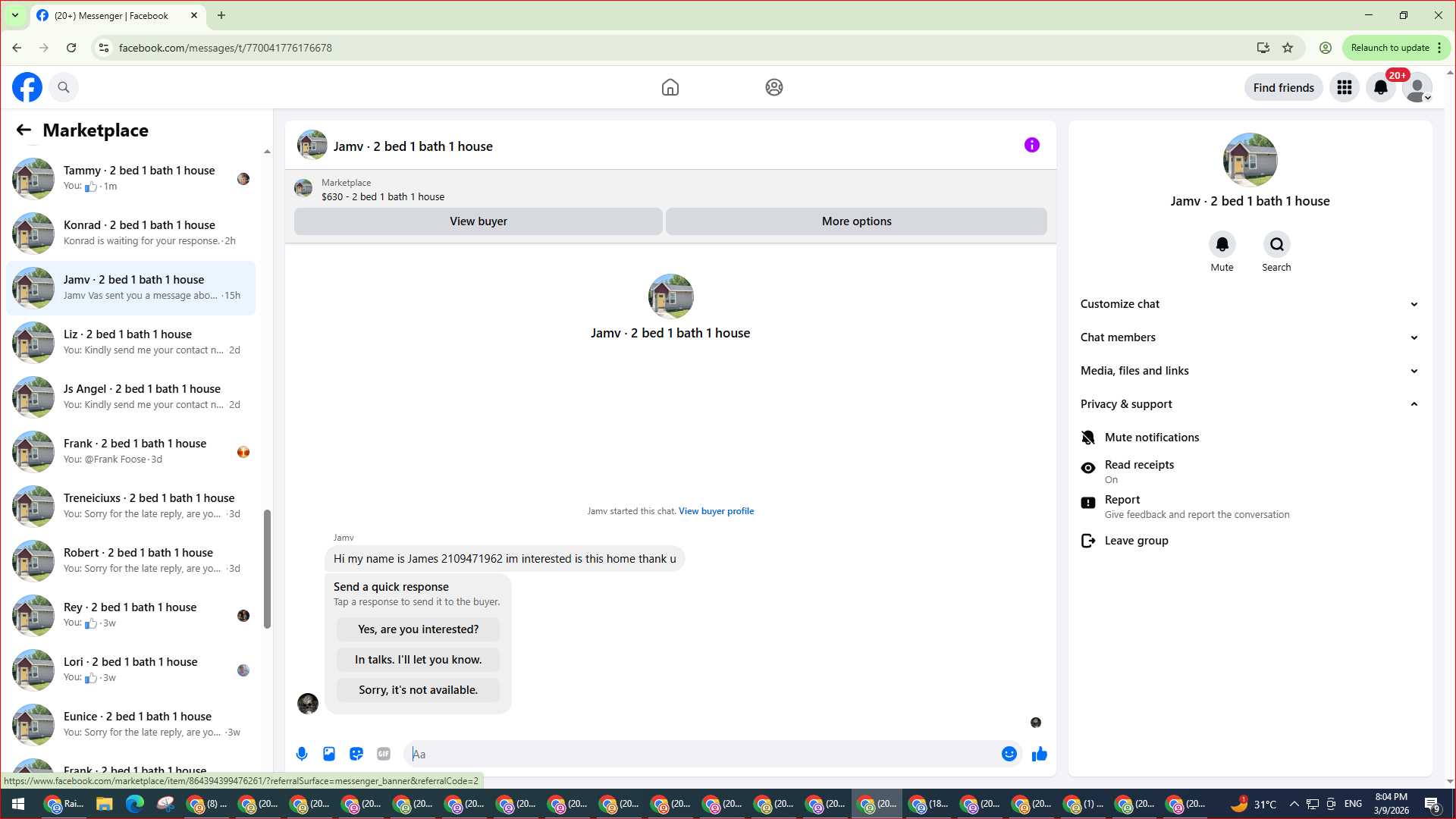Viewport: 1456px width, 819px height.
Task: Collapse the Privacy & support section
Action: tap(1249, 404)
